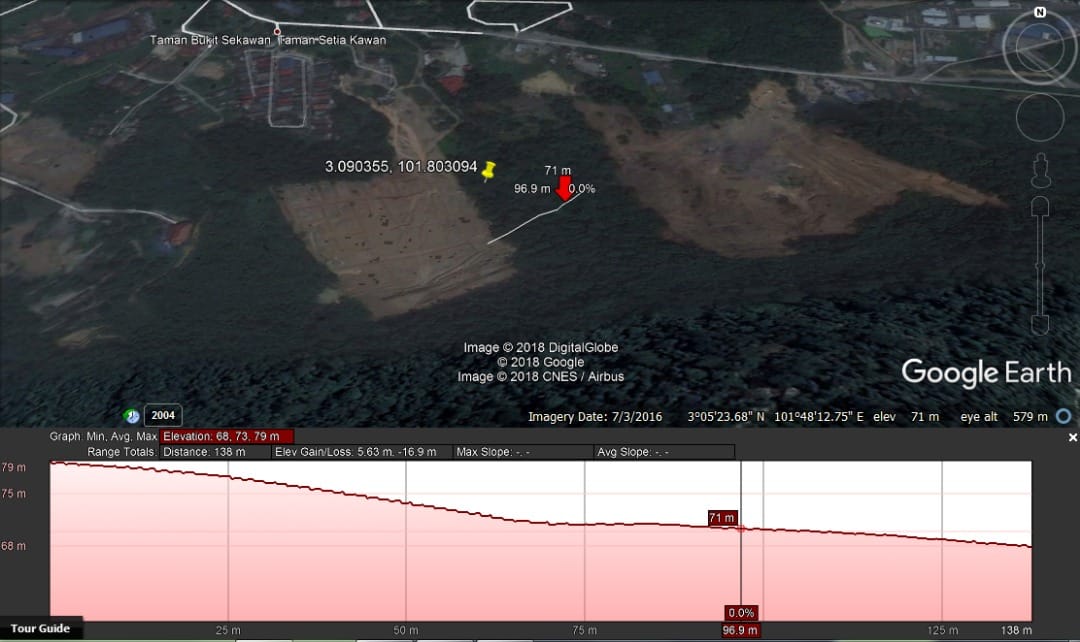
Task: Close the elevation profile panel
Action: pyautogui.click(x=1073, y=437)
